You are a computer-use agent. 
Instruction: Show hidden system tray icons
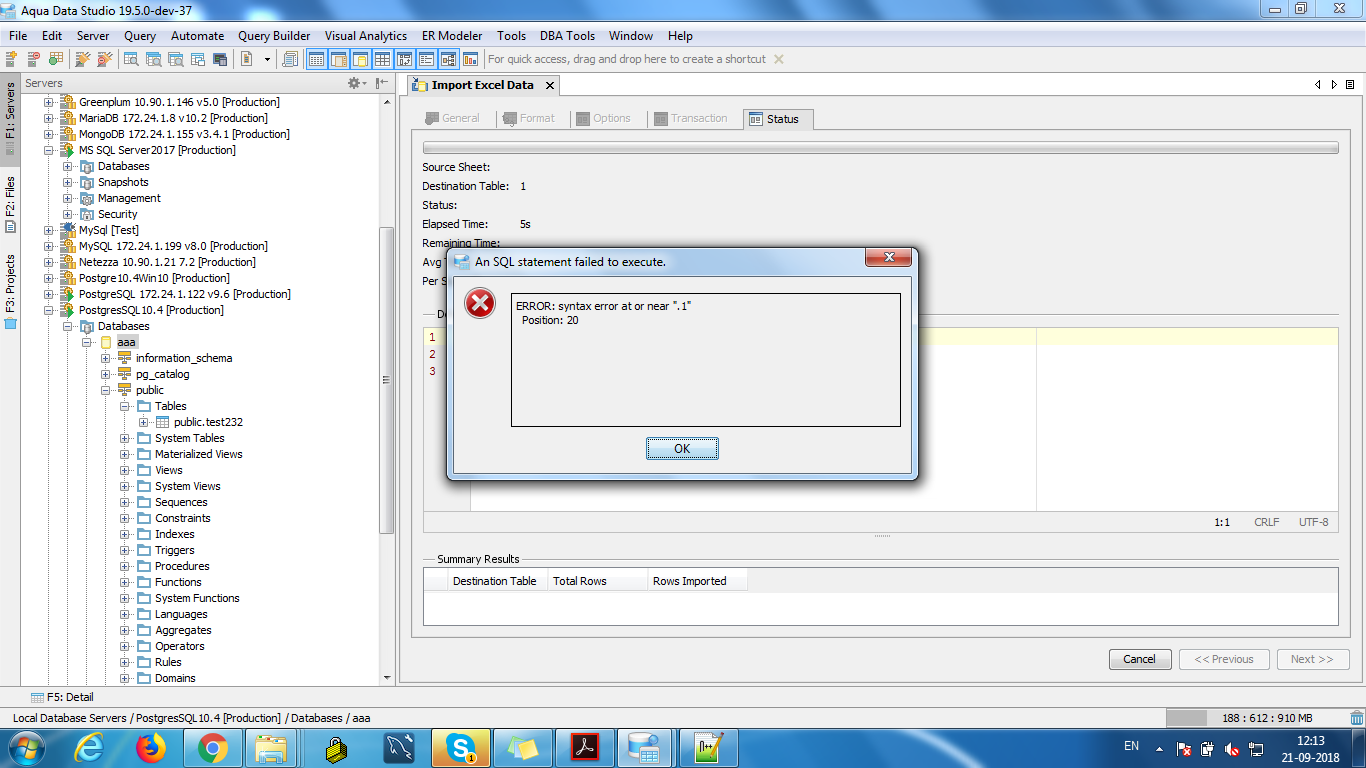point(1159,748)
